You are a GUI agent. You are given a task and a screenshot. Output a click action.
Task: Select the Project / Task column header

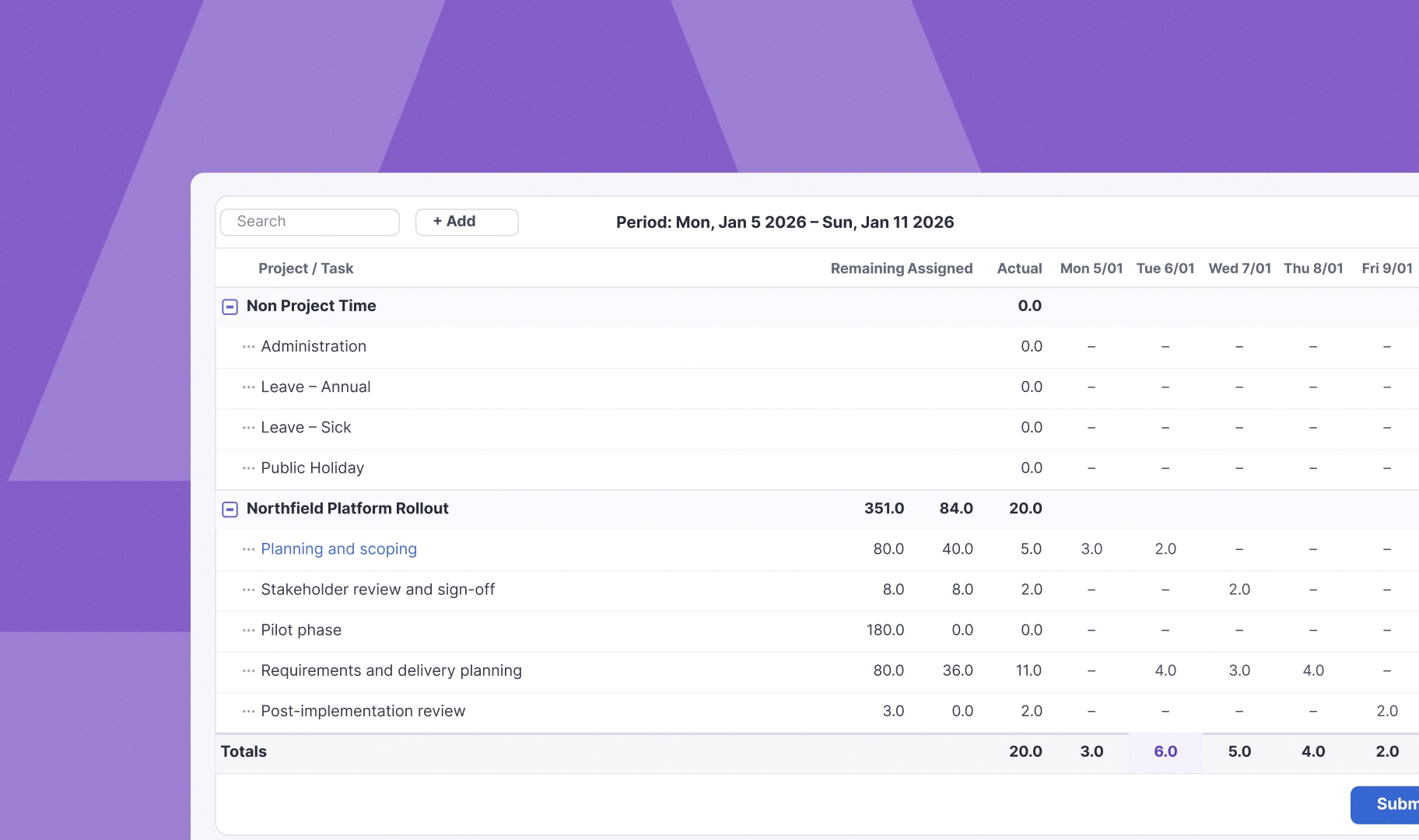[x=306, y=268]
